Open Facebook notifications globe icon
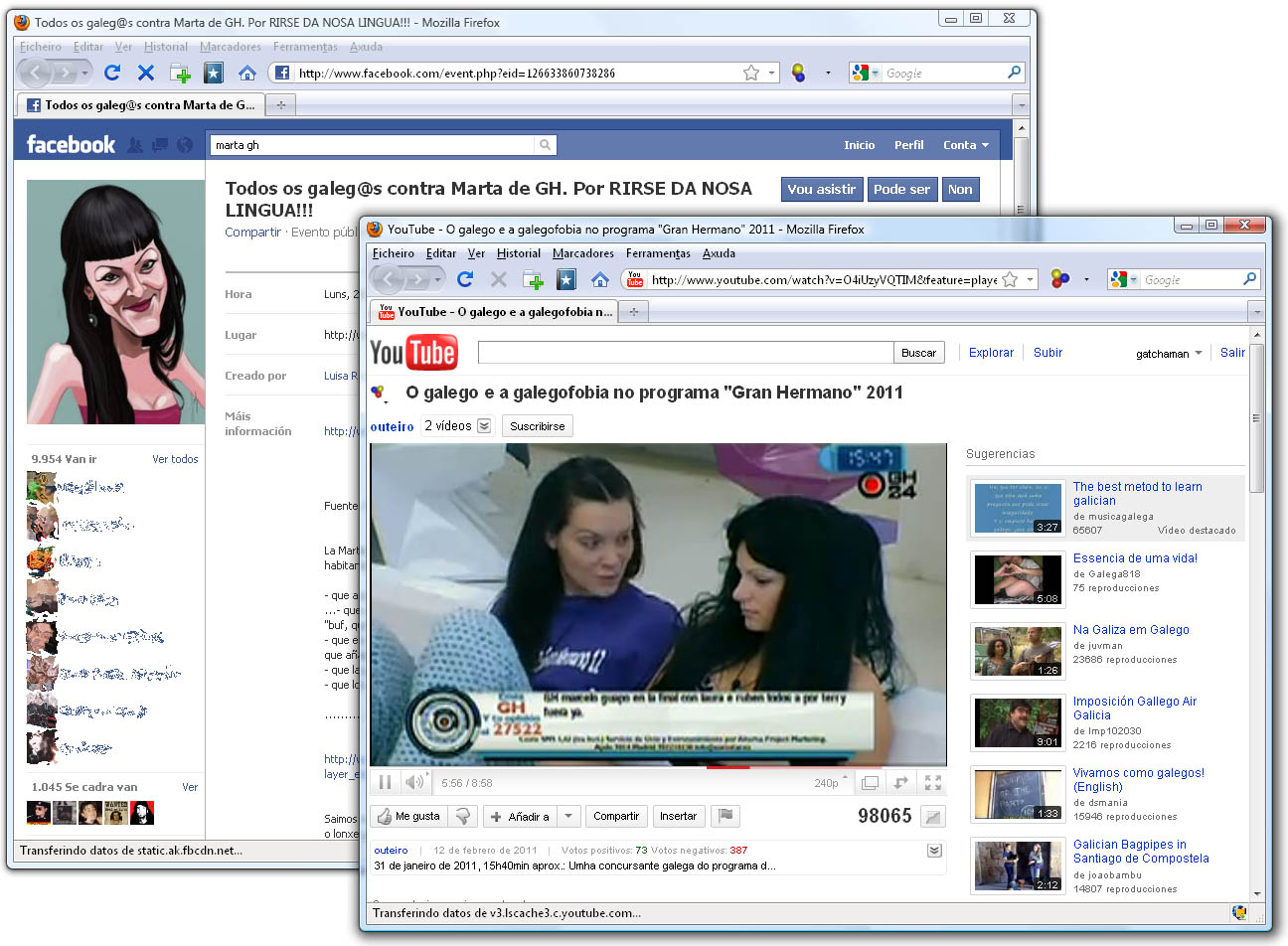The height and width of the screenshot is (946, 1288). [185, 145]
